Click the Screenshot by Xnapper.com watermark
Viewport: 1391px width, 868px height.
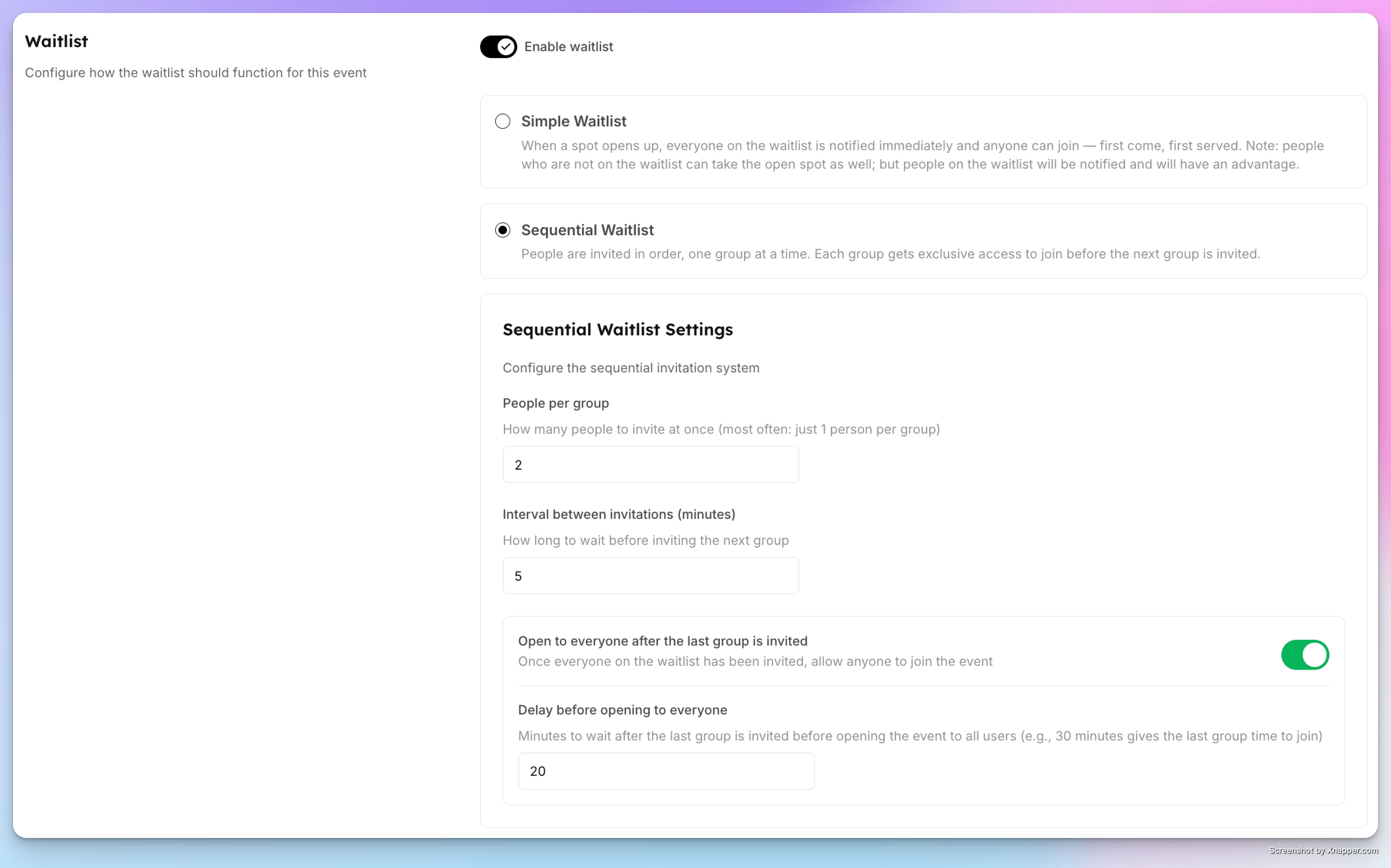pyautogui.click(x=1323, y=850)
